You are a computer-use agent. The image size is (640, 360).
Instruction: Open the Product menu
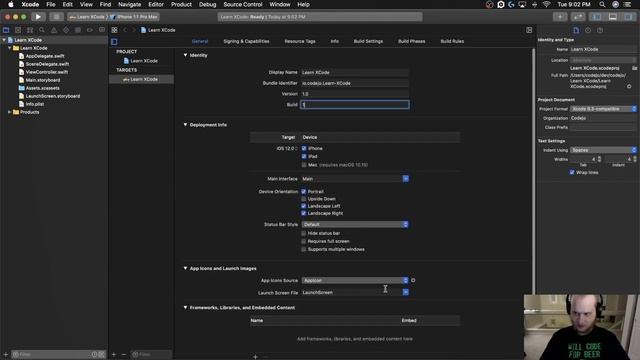(x=181, y=4)
